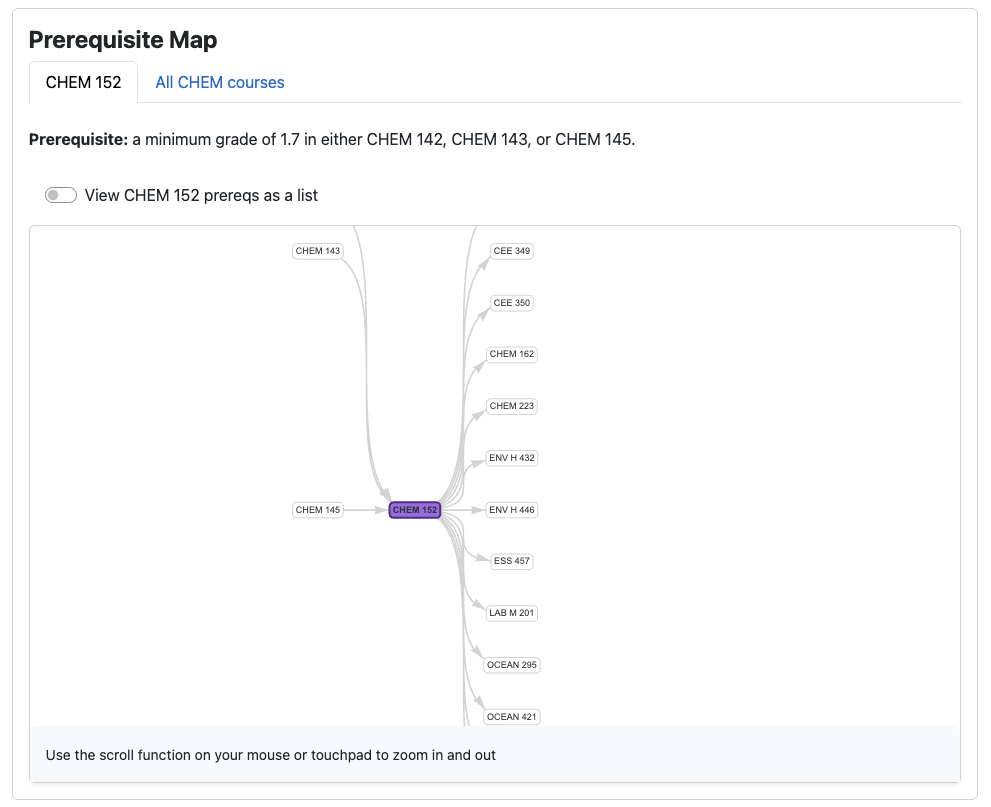Click the arrow linking CHEM 145 to CHEM 152
The height and width of the screenshot is (807, 991).
[x=366, y=509]
